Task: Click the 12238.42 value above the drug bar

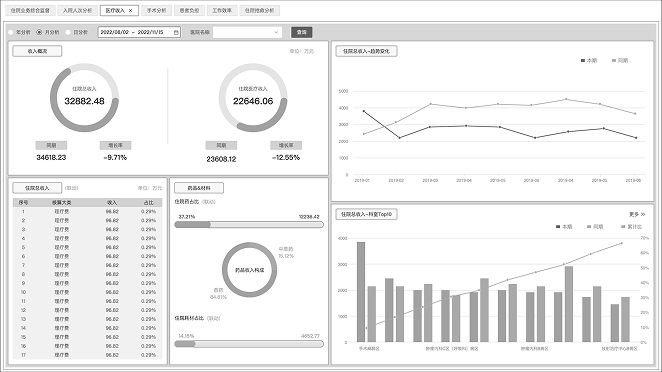Action: (x=309, y=217)
